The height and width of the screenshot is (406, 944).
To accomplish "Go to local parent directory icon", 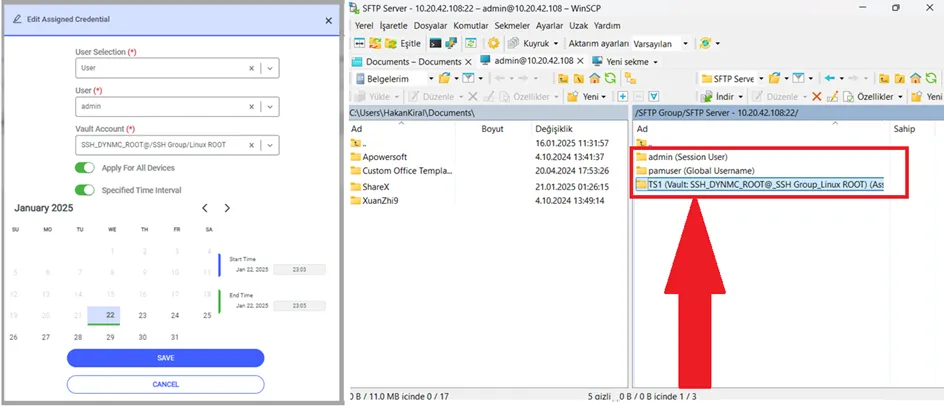I will [x=563, y=78].
